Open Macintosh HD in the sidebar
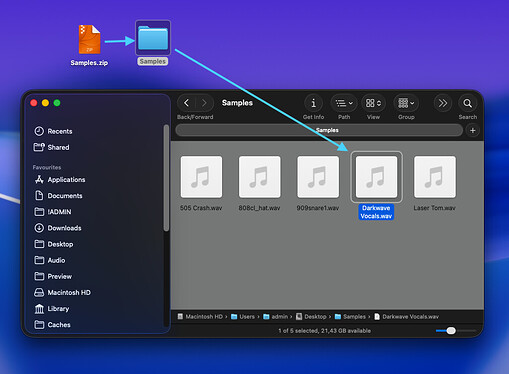The width and height of the screenshot is (509, 374). point(62,293)
